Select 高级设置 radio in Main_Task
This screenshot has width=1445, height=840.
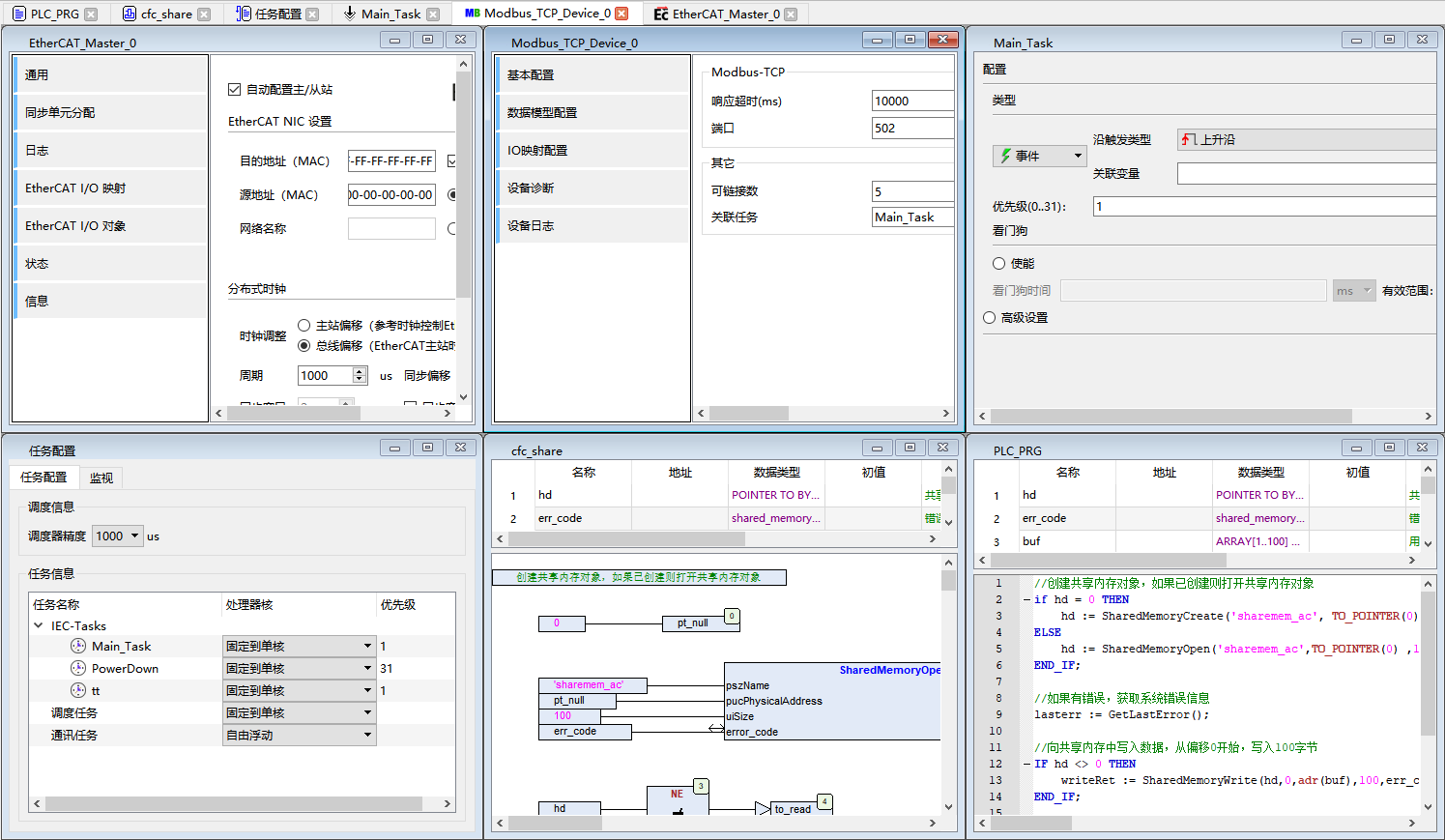990,317
